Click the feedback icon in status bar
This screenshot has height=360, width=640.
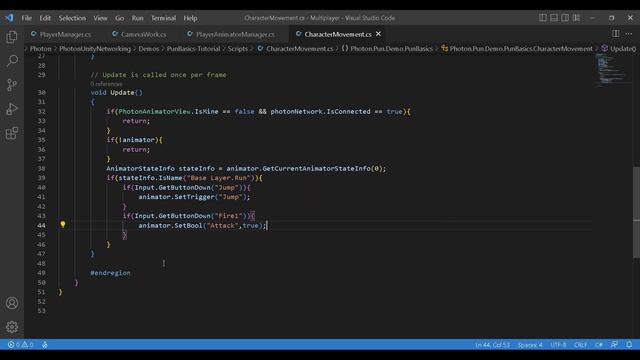click(x=614, y=345)
